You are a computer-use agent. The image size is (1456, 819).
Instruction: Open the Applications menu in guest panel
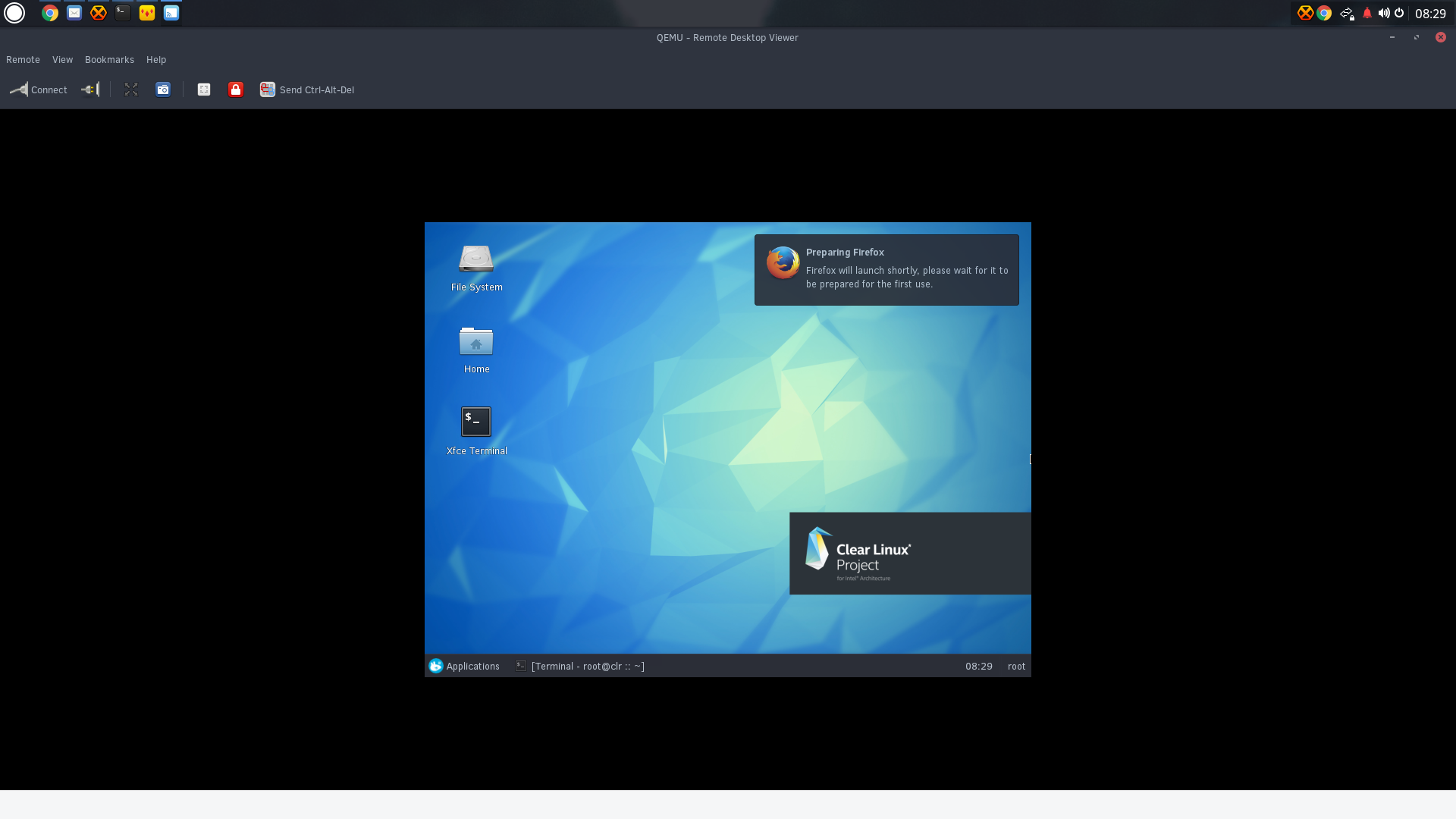pyautogui.click(x=464, y=666)
